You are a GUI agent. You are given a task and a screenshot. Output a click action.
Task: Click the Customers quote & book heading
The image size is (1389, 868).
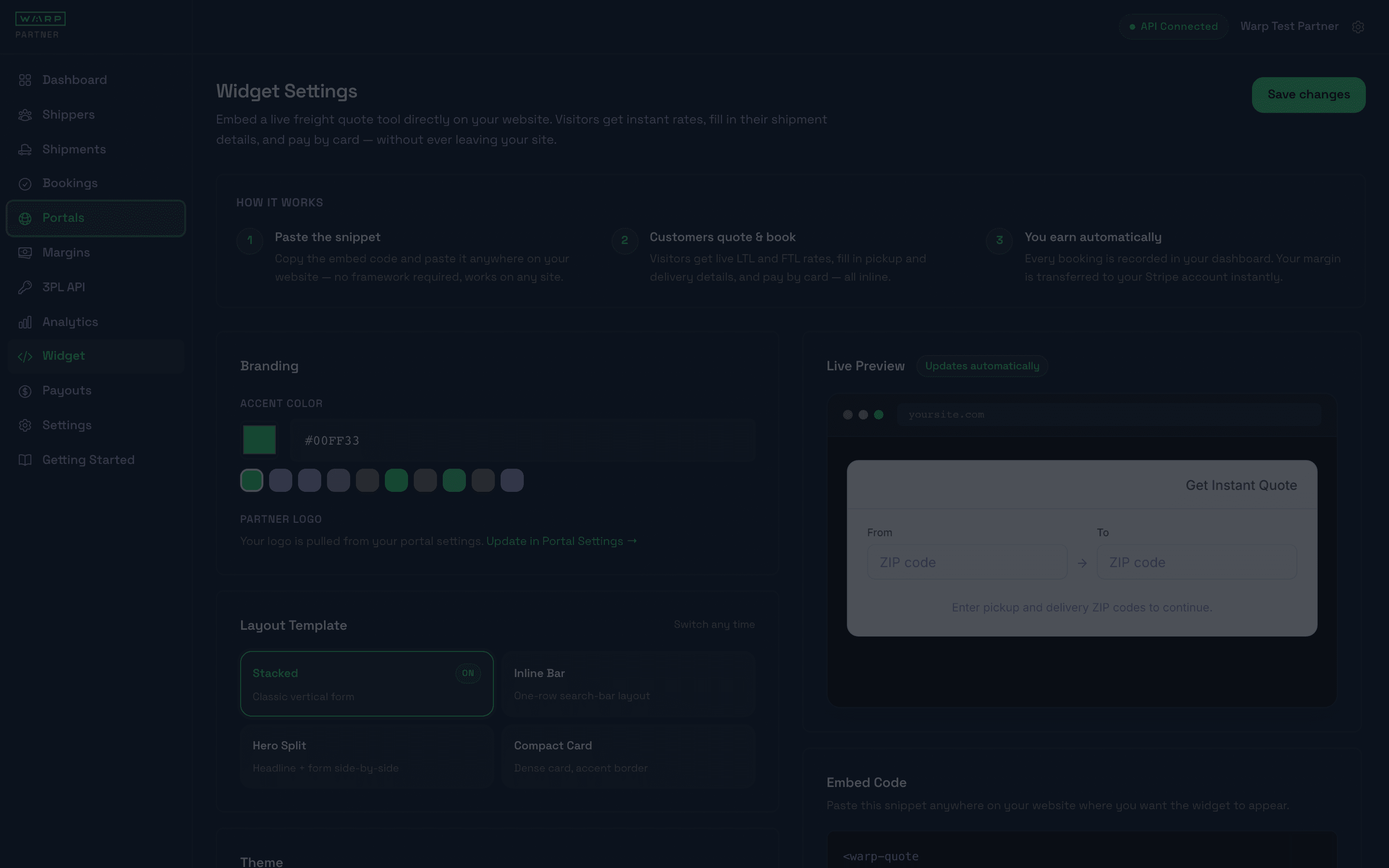pyautogui.click(x=722, y=237)
